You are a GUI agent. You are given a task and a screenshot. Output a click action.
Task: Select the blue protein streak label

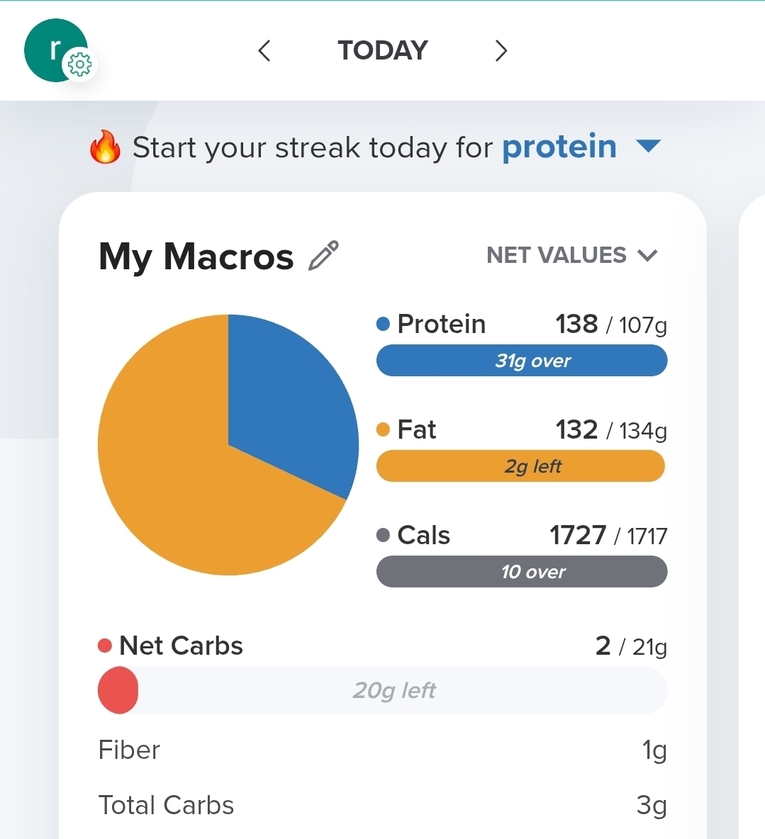click(560, 147)
